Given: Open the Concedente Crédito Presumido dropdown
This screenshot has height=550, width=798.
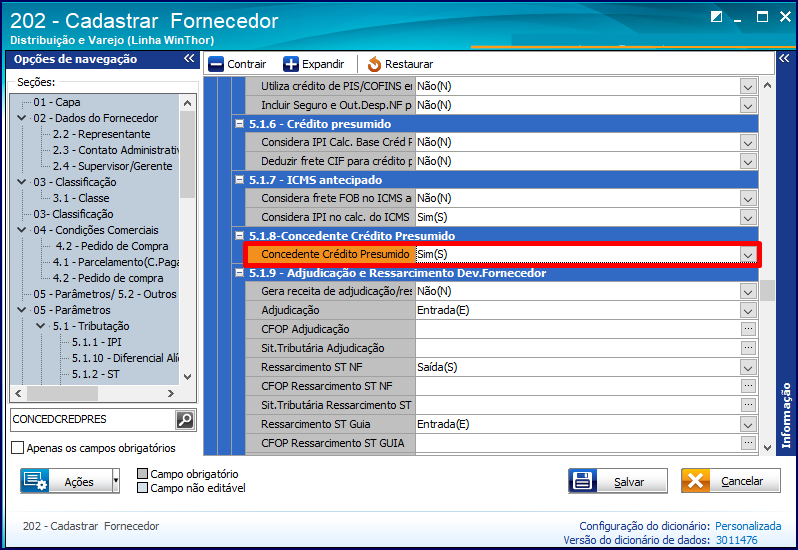Looking at the screenshot, I should [x=748, y=255].
